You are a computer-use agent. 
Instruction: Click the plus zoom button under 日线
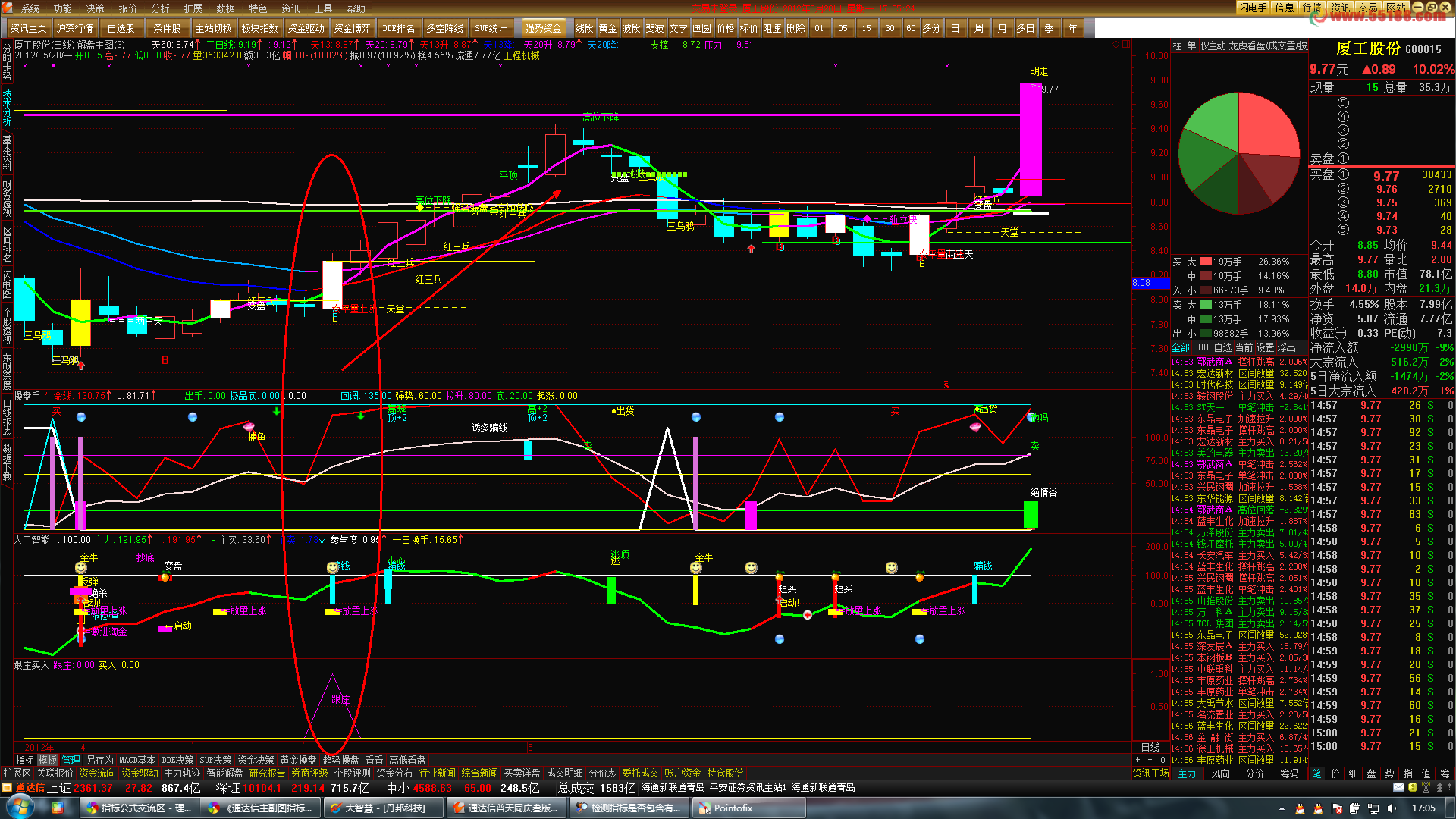[x=1137, y=760]
